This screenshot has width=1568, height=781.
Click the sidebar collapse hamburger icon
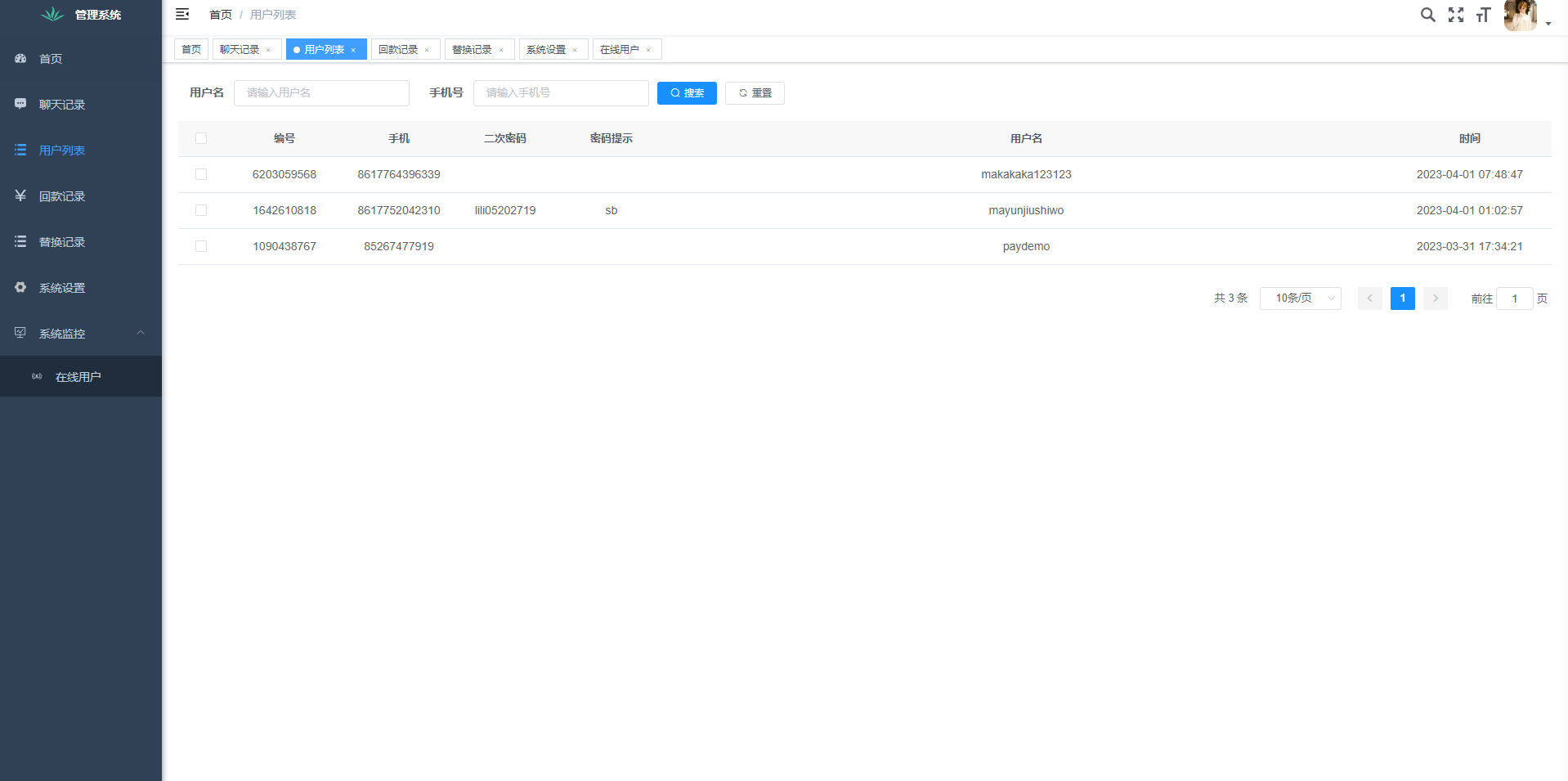[182, 15]
